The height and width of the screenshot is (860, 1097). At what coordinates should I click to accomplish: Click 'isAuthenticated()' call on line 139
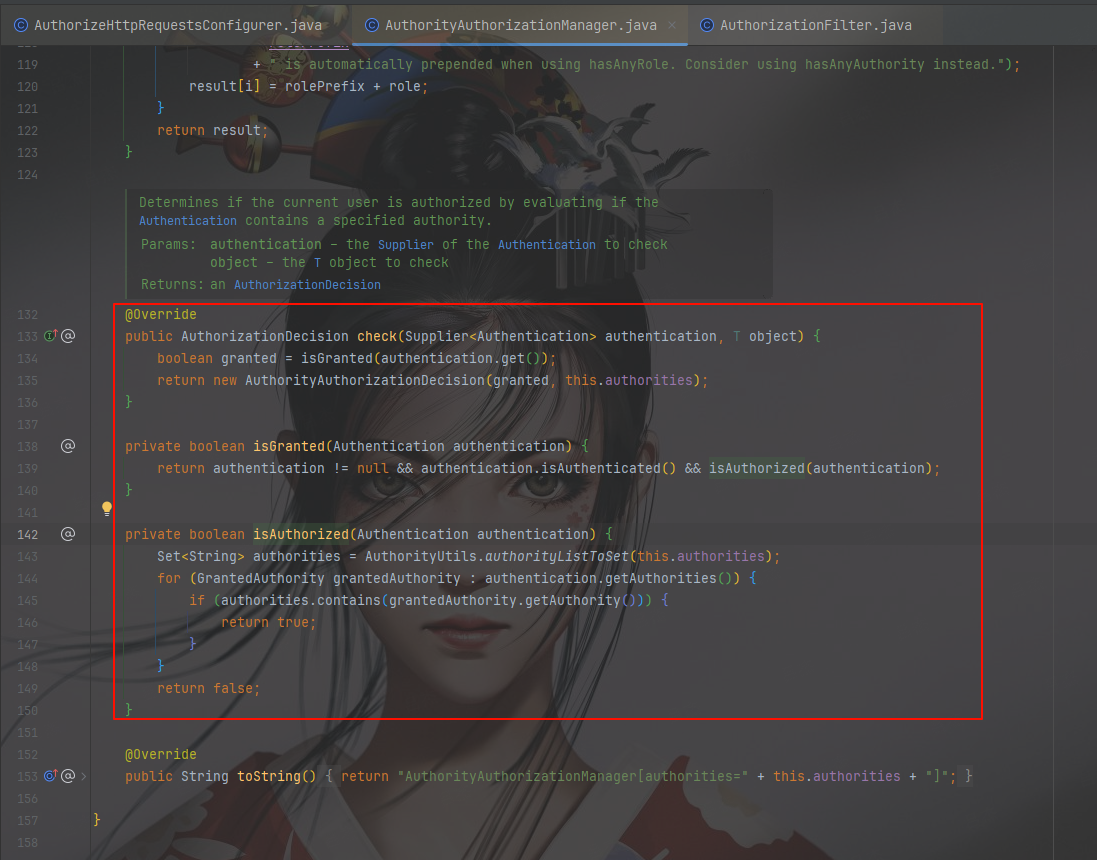pos(609,467)
